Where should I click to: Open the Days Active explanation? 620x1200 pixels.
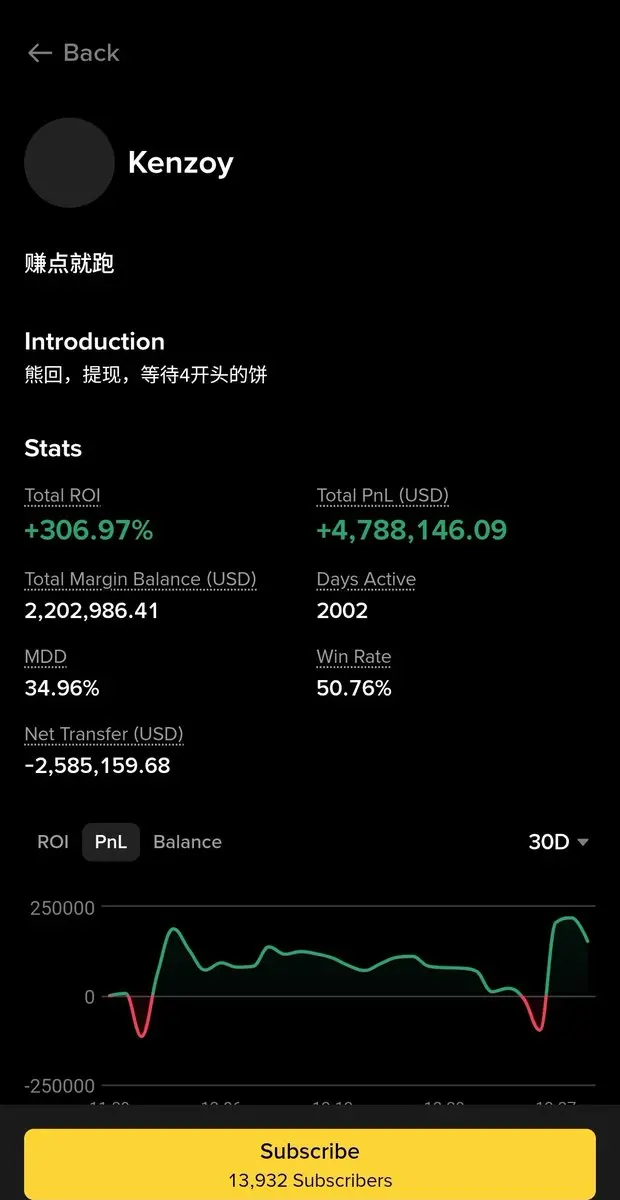click(x=366, y=579)
